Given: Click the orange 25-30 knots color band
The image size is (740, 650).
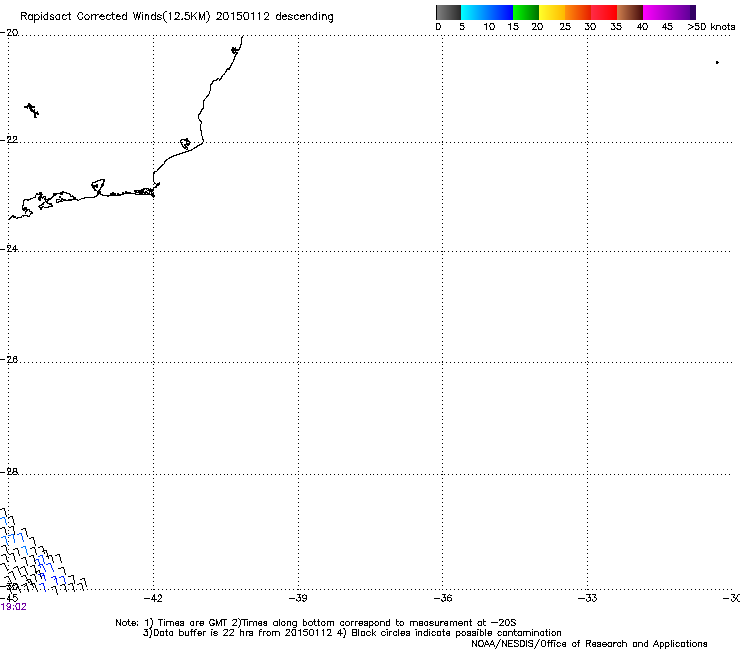Looking at the screenshot, I should tap(578, 12).
